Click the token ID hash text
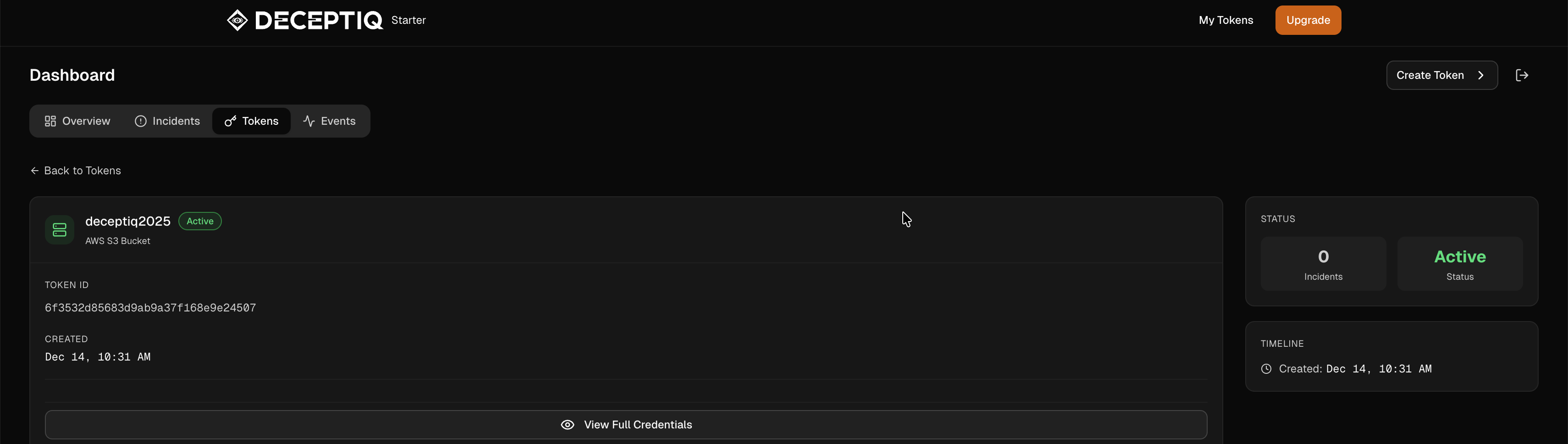Screen dimensions: 1568x444 point(150,308)
